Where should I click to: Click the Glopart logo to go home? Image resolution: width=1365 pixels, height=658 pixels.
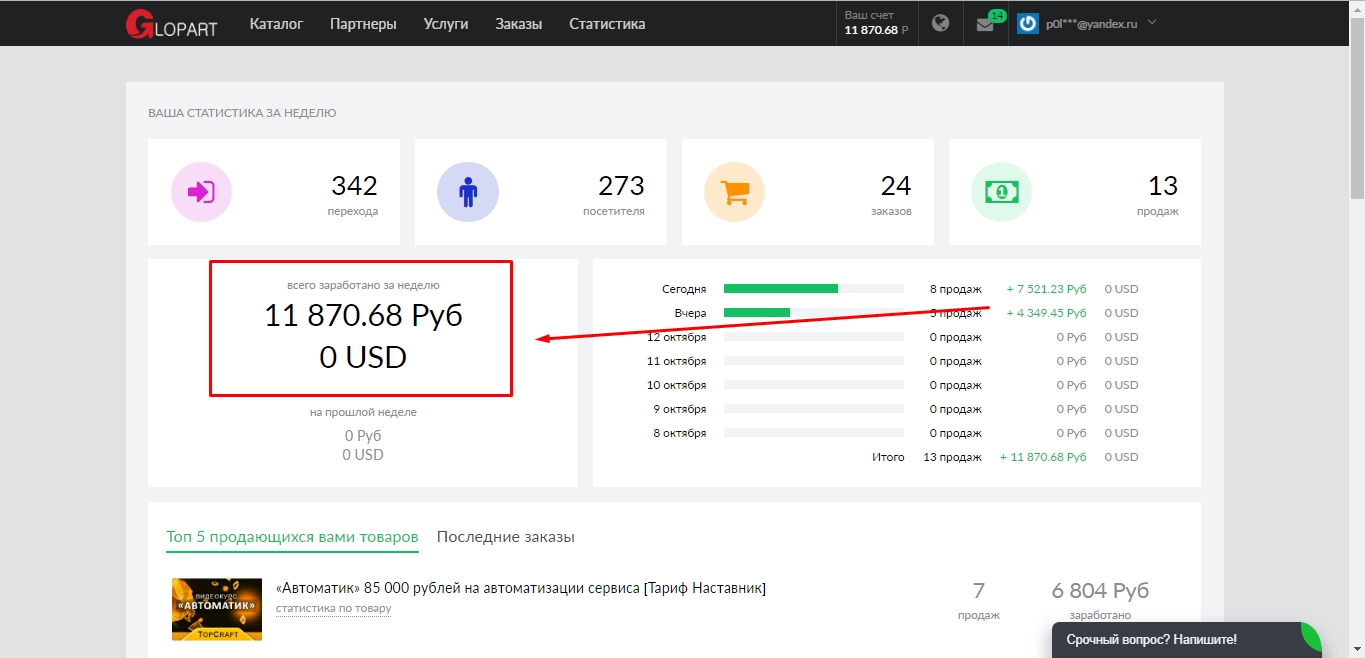170,24
